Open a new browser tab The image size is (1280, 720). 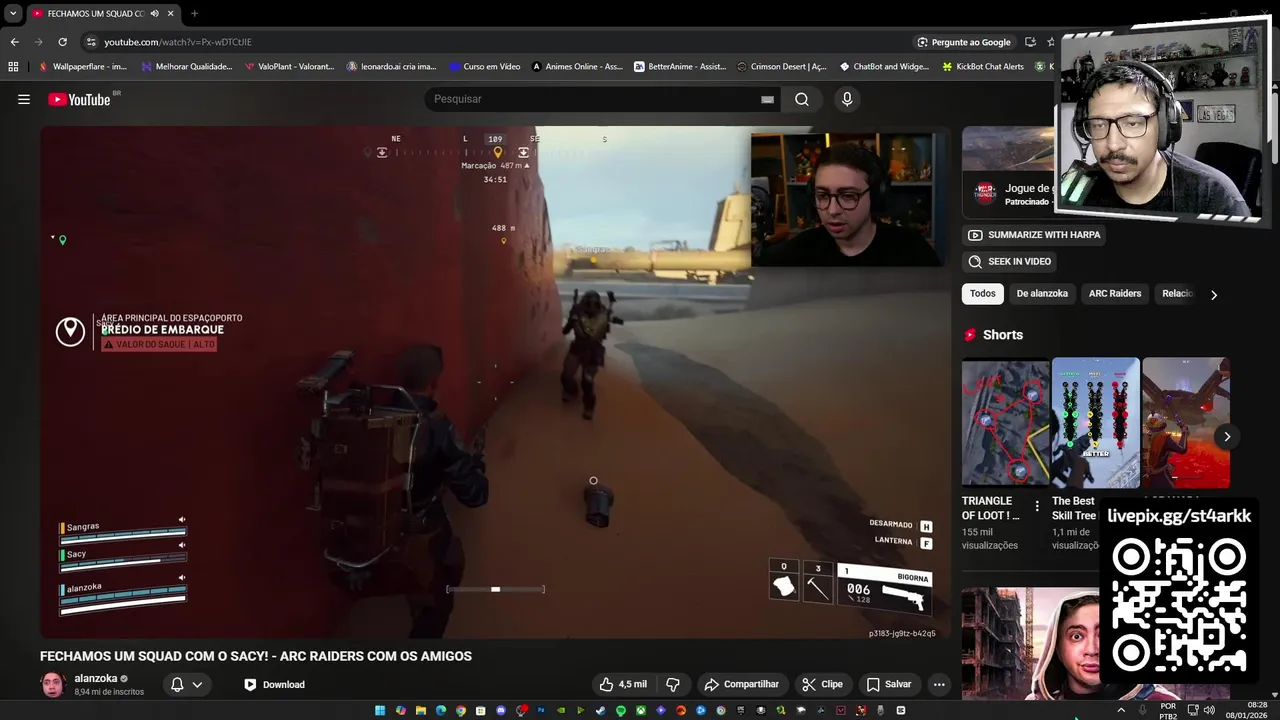coord(194,14)
